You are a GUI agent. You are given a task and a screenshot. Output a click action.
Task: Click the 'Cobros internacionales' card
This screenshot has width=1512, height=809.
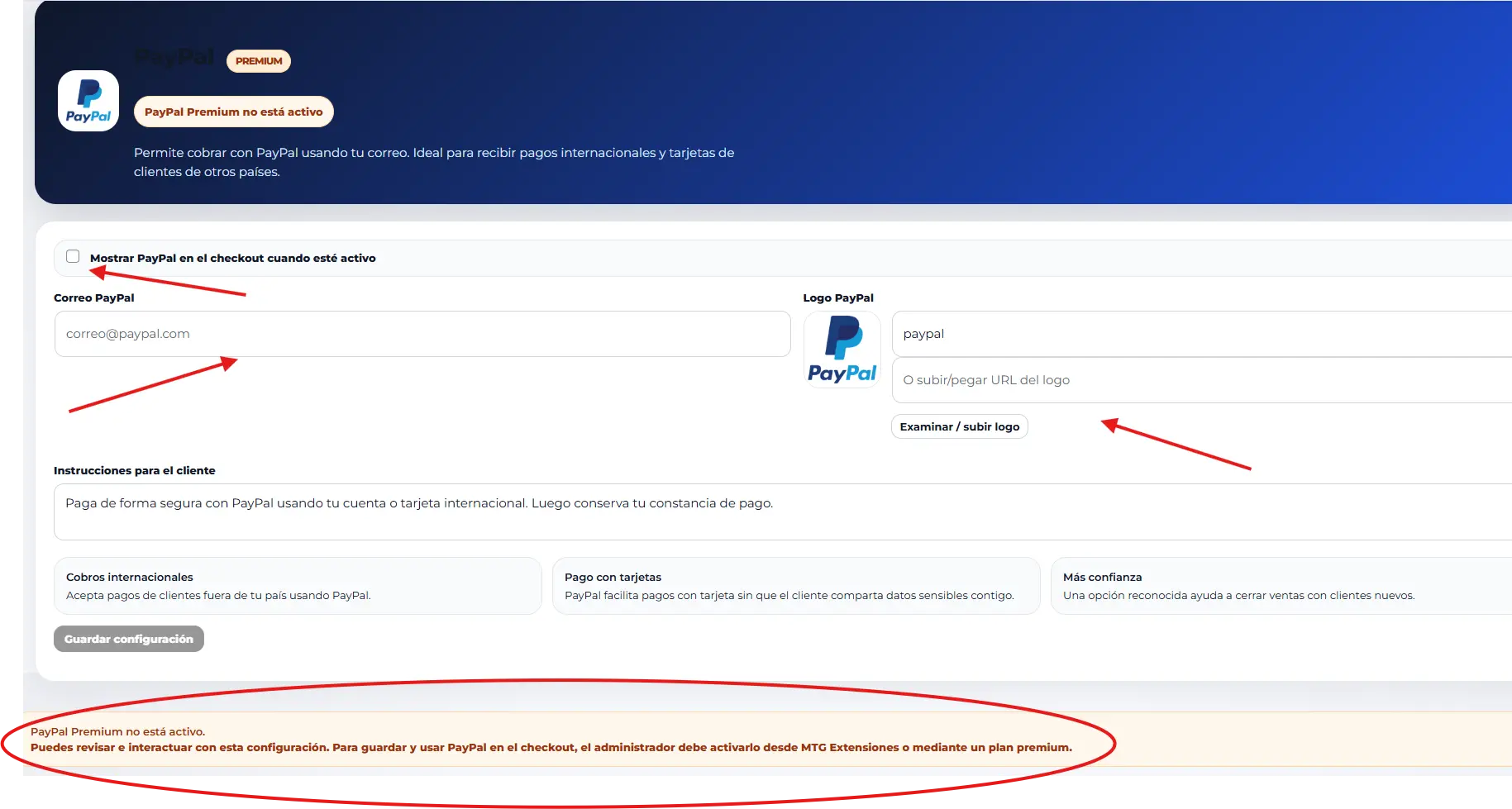298,586
